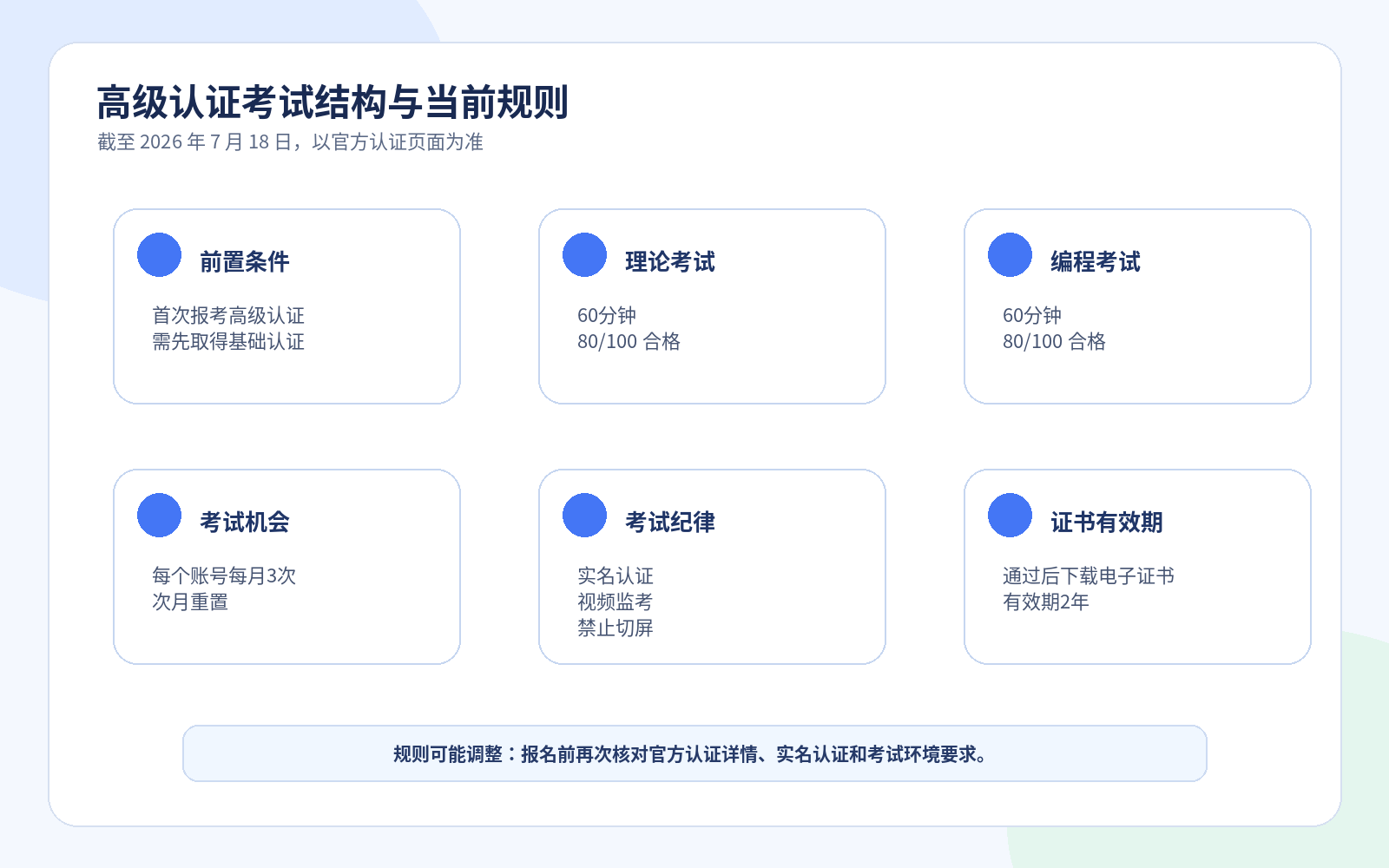Click the line 通过后下载电子证书
This screenshot has width=1389, height=868.
pyautogui.click(x=1089, y=575)
